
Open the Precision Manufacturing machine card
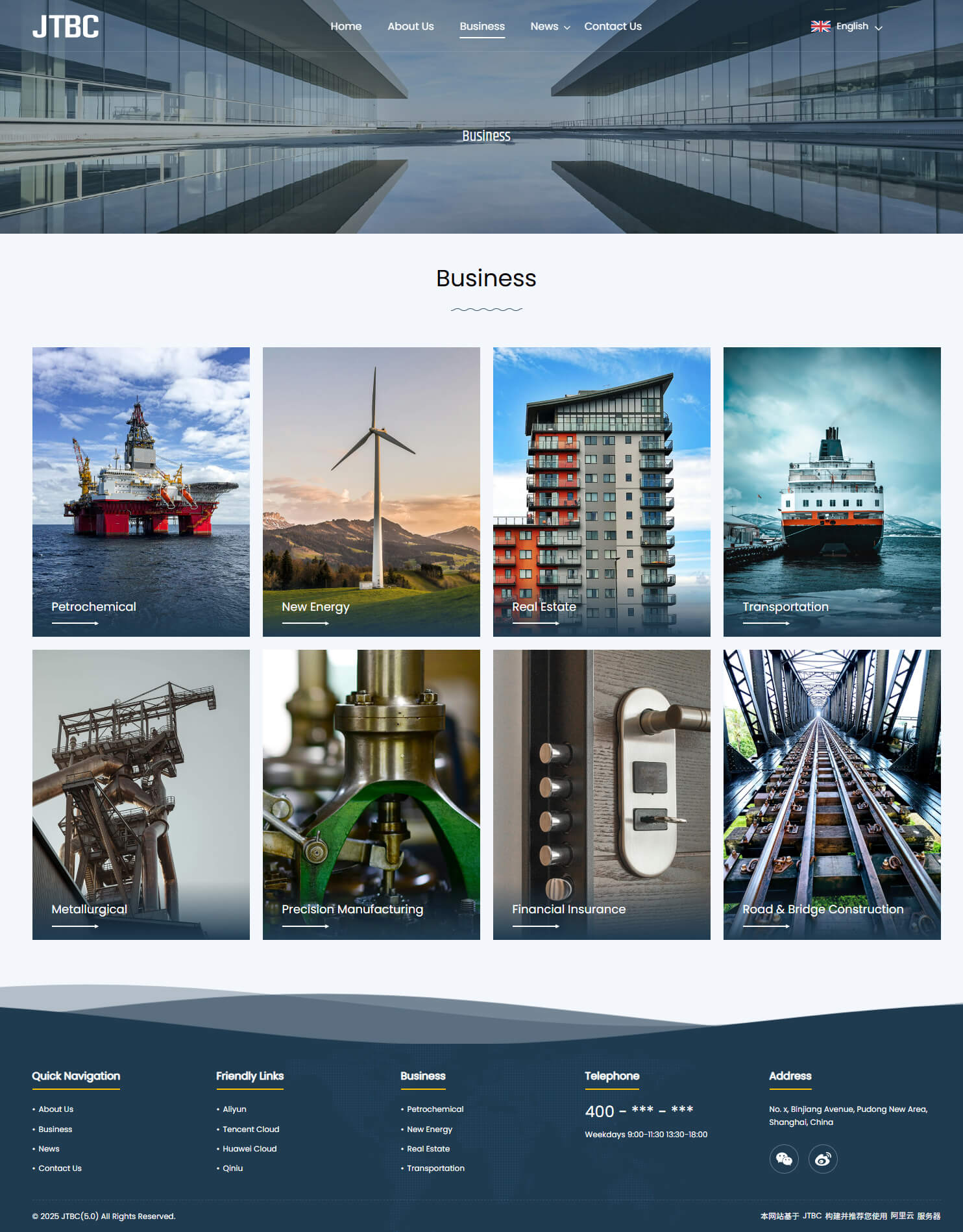pyautogui.click(x=371, y=795)
